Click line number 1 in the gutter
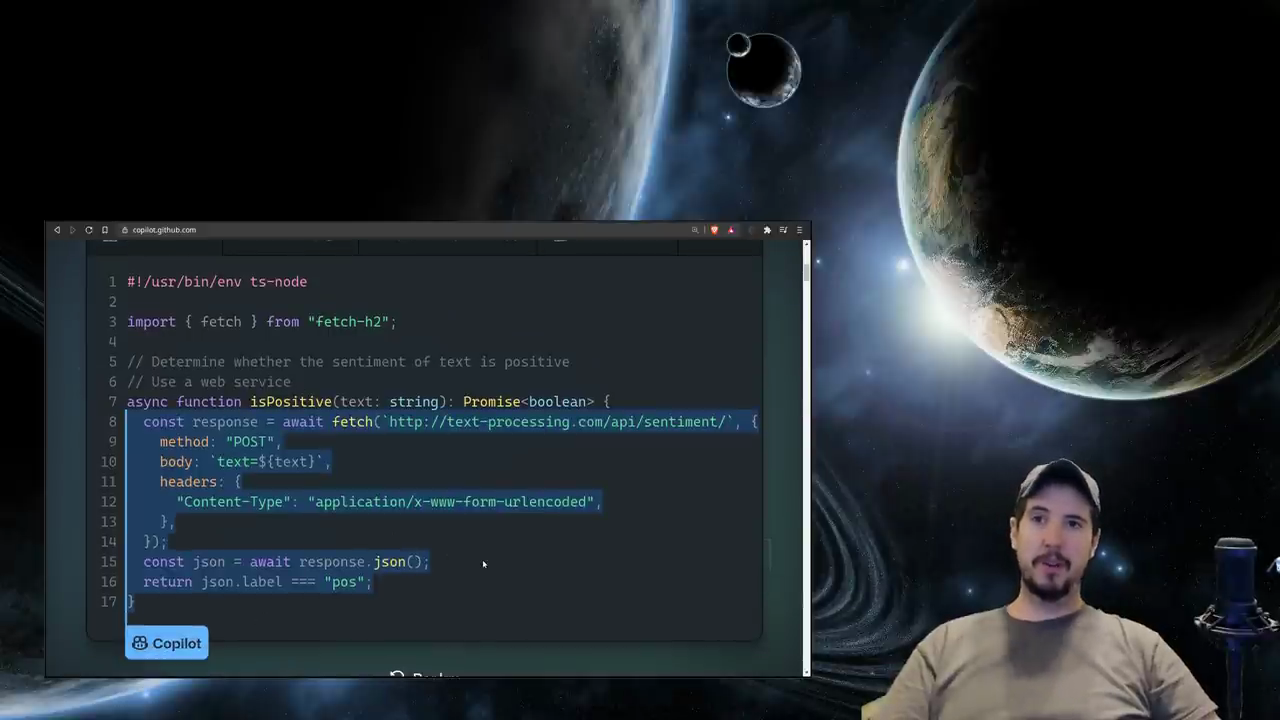Viewport: 1280px width, 720px height. click(113, 282)
